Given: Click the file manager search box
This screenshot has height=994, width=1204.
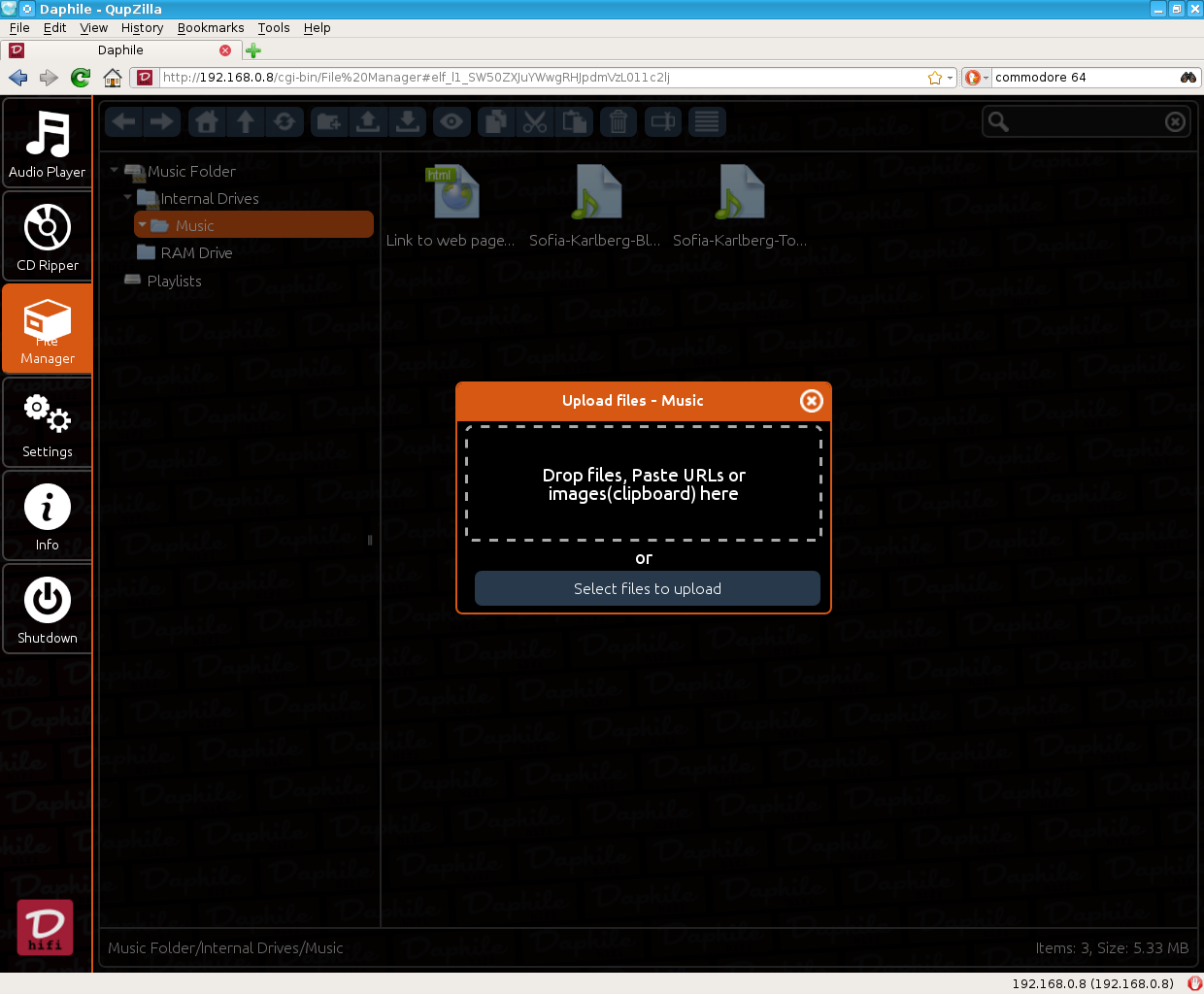Looking at the screenshot, I should [x=1086, y=121].
